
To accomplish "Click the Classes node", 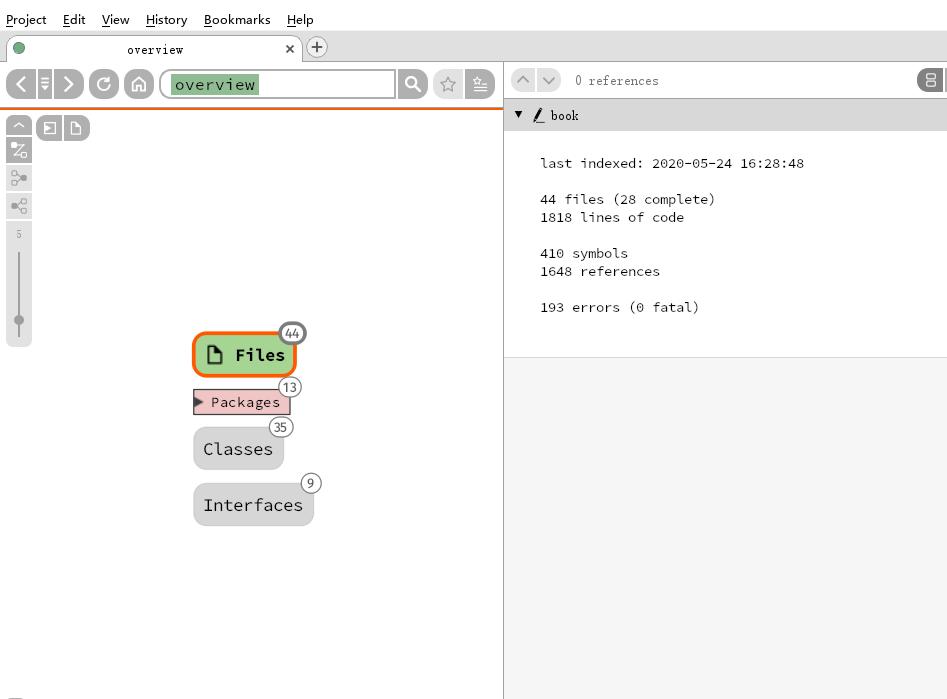I will tap(238, 449).
